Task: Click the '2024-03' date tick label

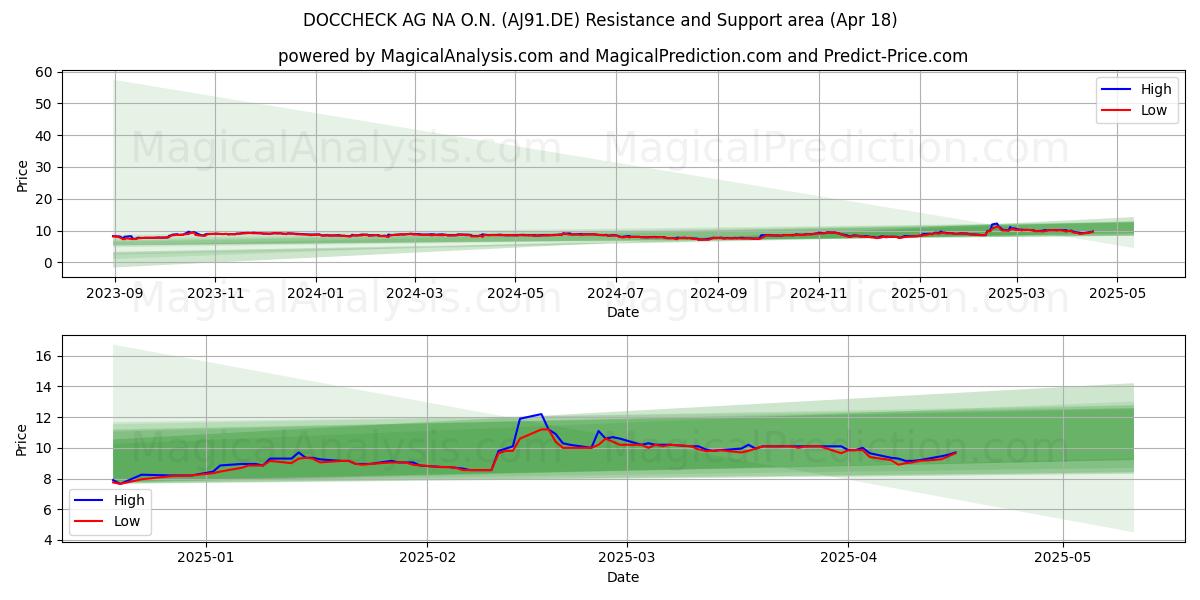Action: (x=414, y=295)
